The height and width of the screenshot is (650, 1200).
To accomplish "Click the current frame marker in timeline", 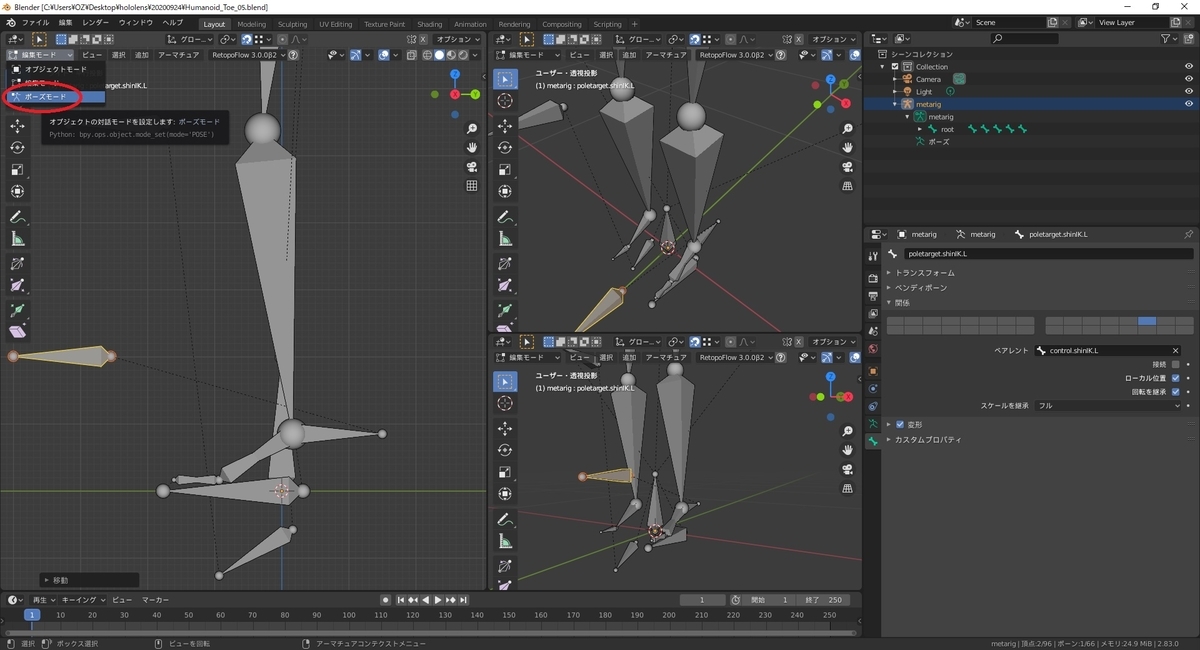I will [31, 615].
